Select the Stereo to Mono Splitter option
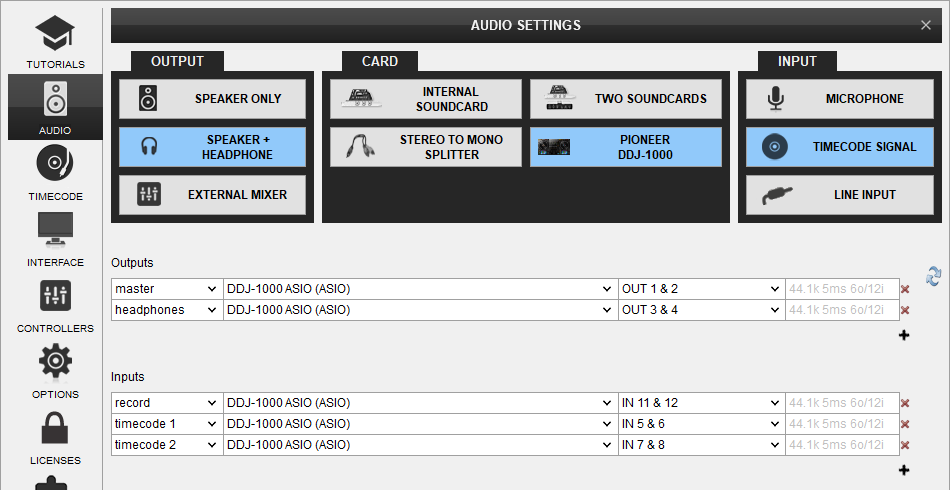950x490 pixels. (426, 147)
